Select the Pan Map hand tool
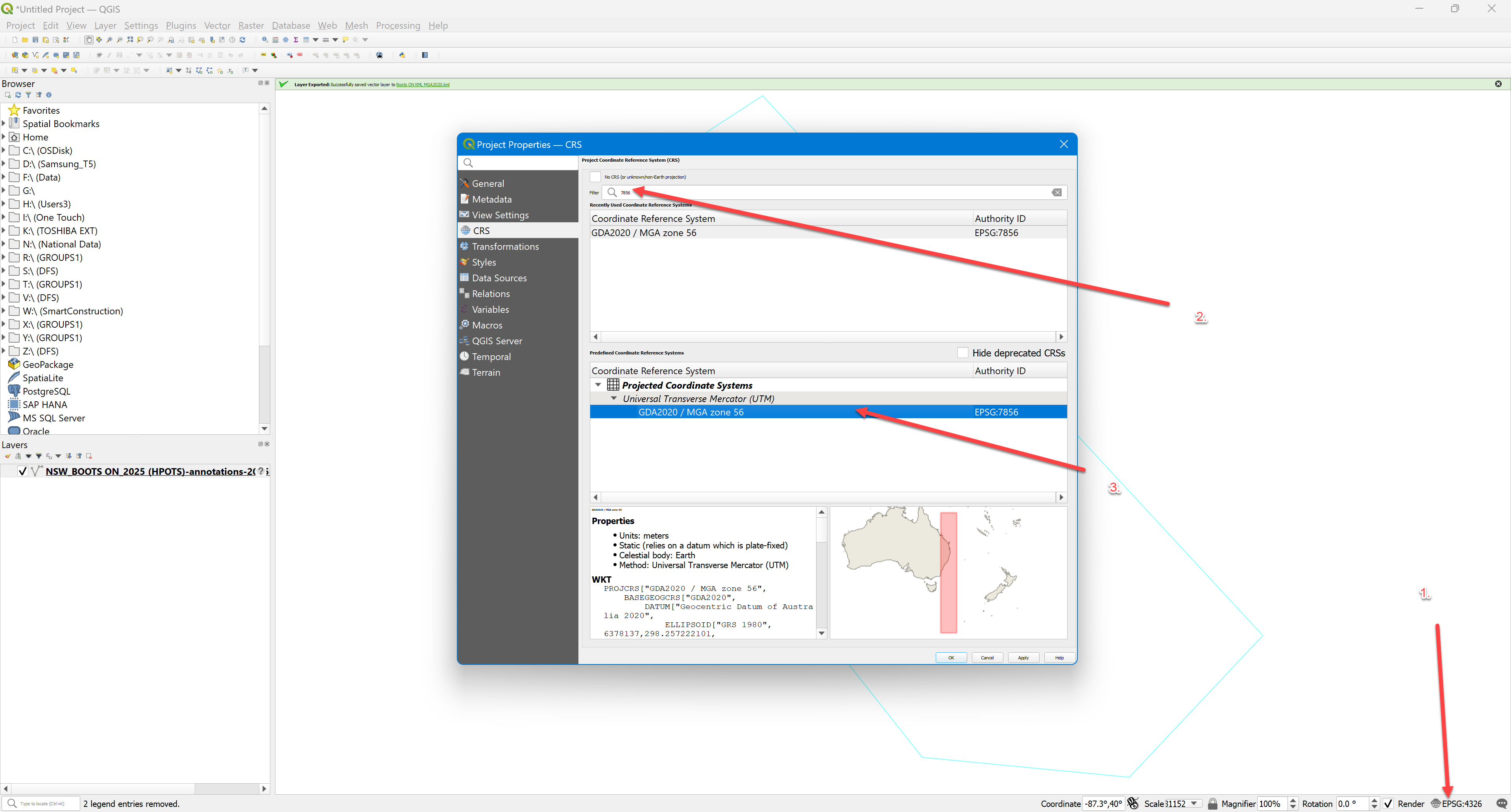This screenshot has width=1511, height=812. click(x=89, y=40)
